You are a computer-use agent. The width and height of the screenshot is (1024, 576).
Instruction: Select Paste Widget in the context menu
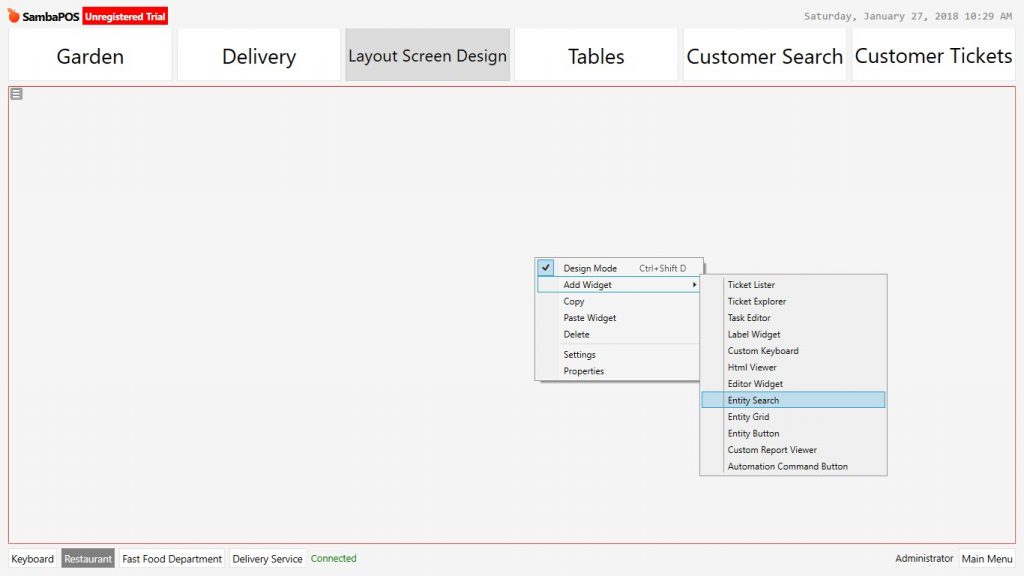pyautogui.click(x=590, y=318)
